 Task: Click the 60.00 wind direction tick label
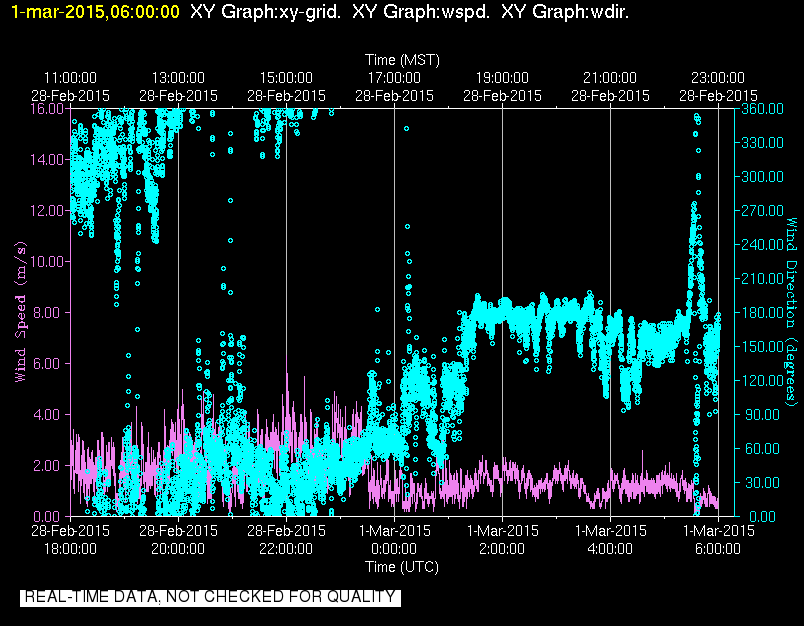point(762,449)
